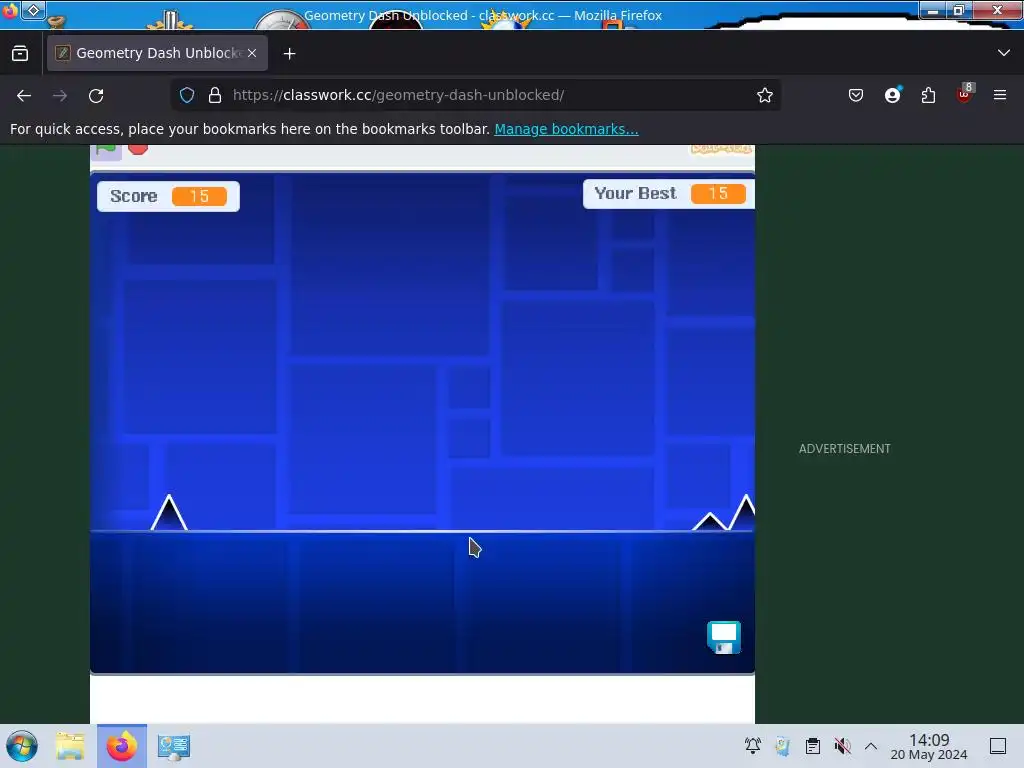Viewport: 1024px width, 768px height.
Task: Expand the list all tabs chevron
Action: pos(1004,53)
